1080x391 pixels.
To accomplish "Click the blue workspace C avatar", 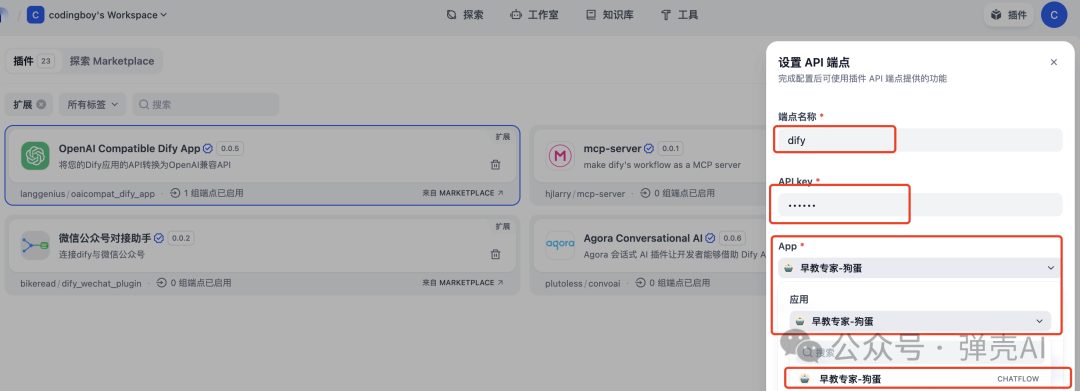I will 35,14.
